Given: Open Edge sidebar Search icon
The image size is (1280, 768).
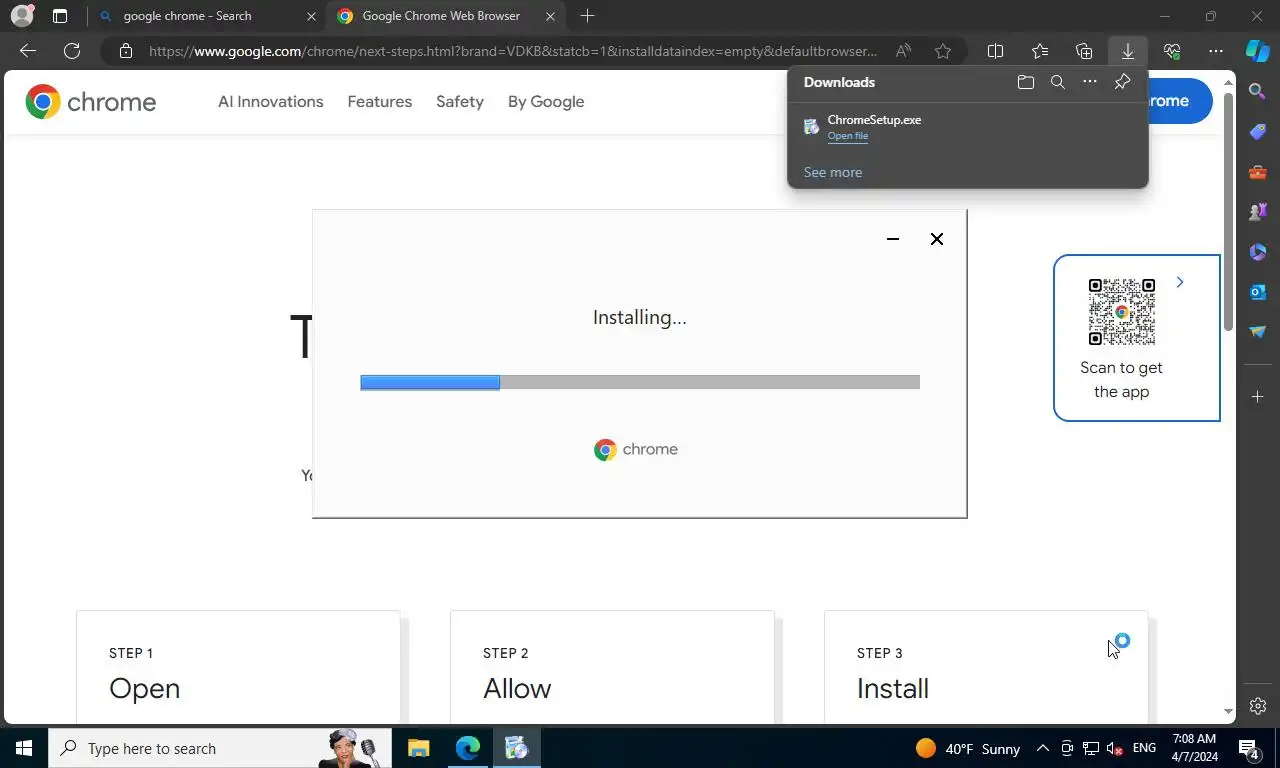Looking at the screenshot, I should [x=1257, y=92].
